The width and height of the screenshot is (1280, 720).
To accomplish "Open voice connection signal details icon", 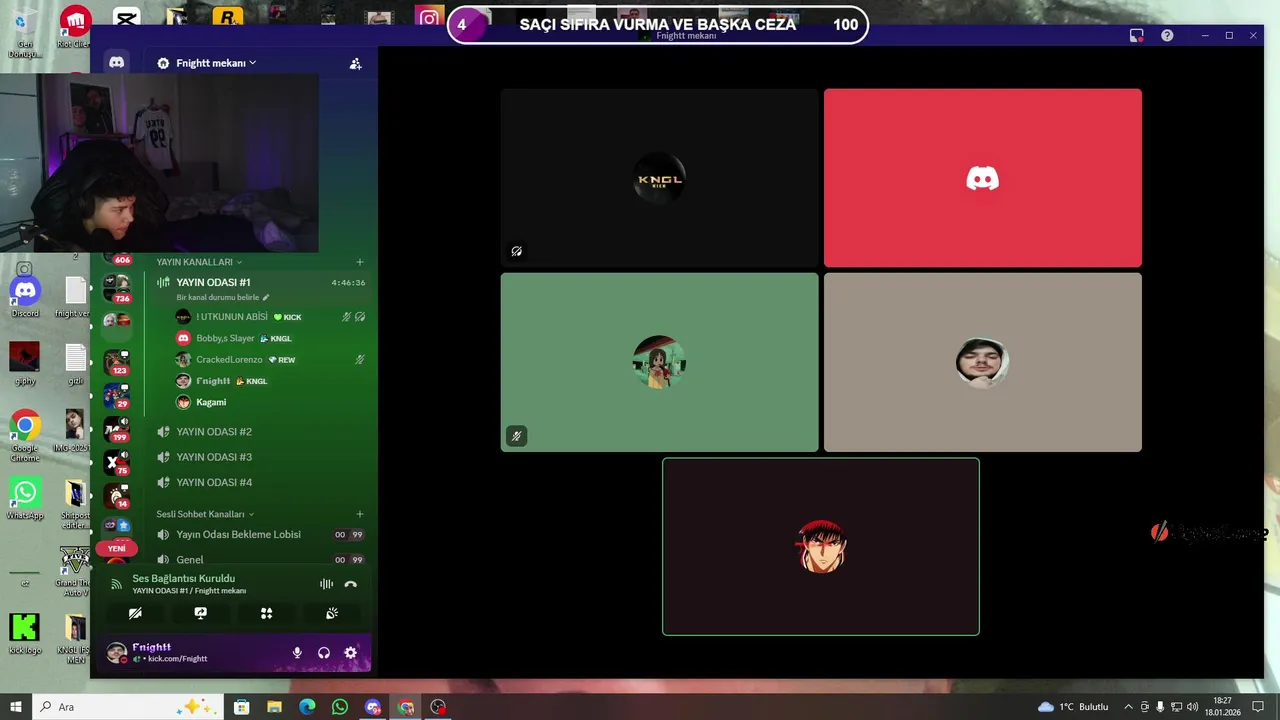I will (116, 584).
